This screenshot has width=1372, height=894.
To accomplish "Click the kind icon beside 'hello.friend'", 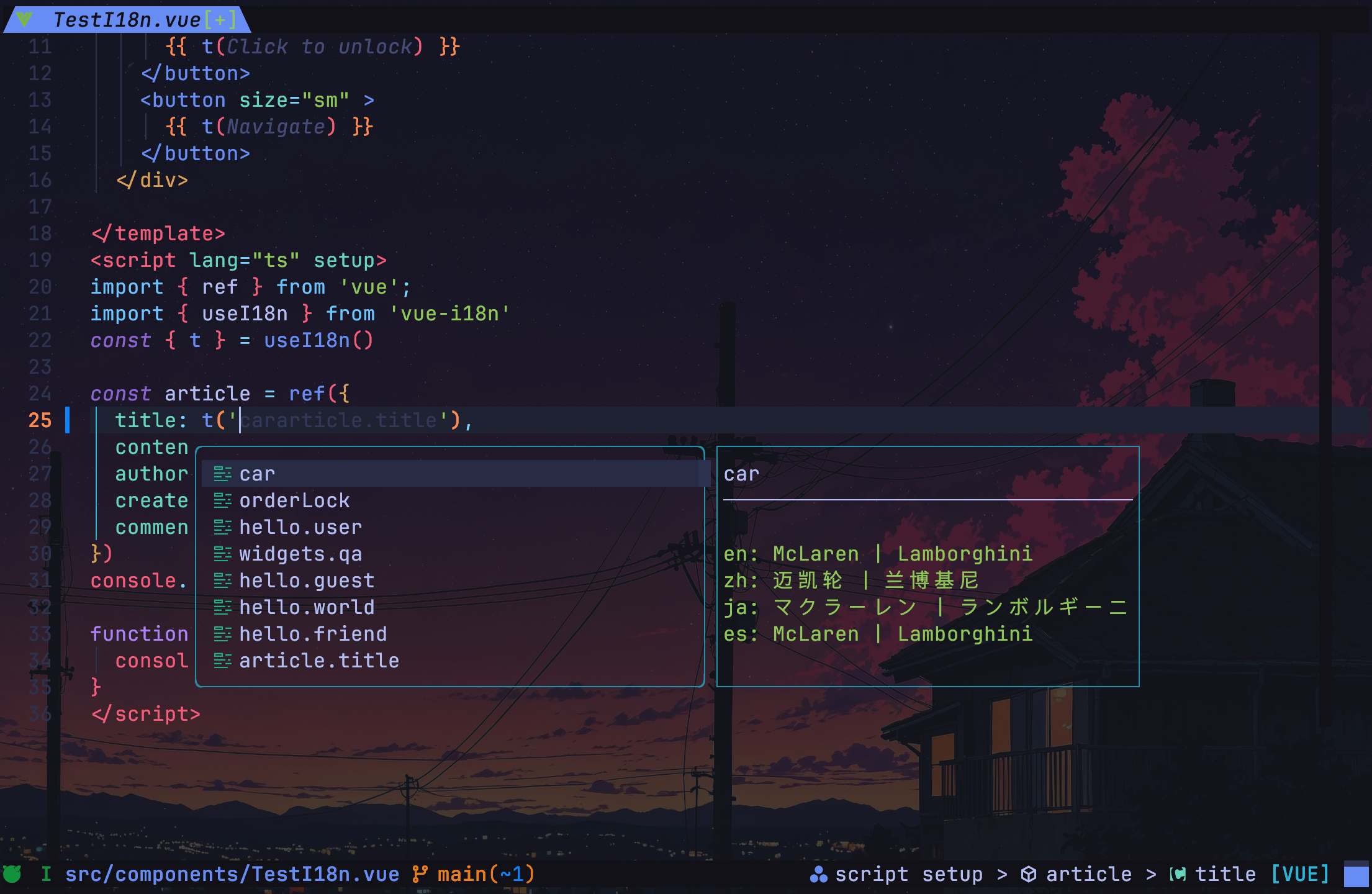I will click(222, 634).
